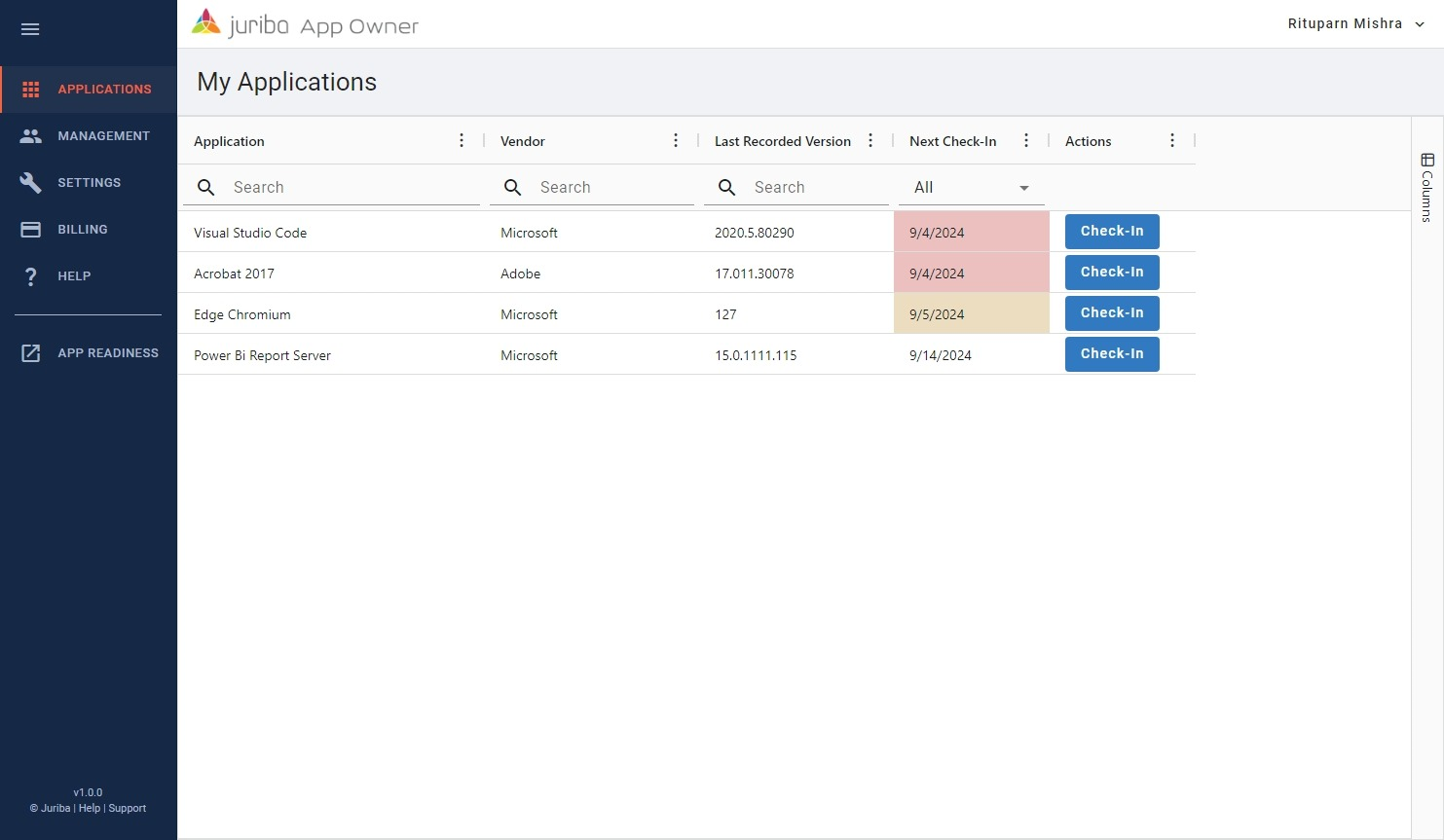
Task: Open App Readiness link in sidebar
Action: (89, 353)
